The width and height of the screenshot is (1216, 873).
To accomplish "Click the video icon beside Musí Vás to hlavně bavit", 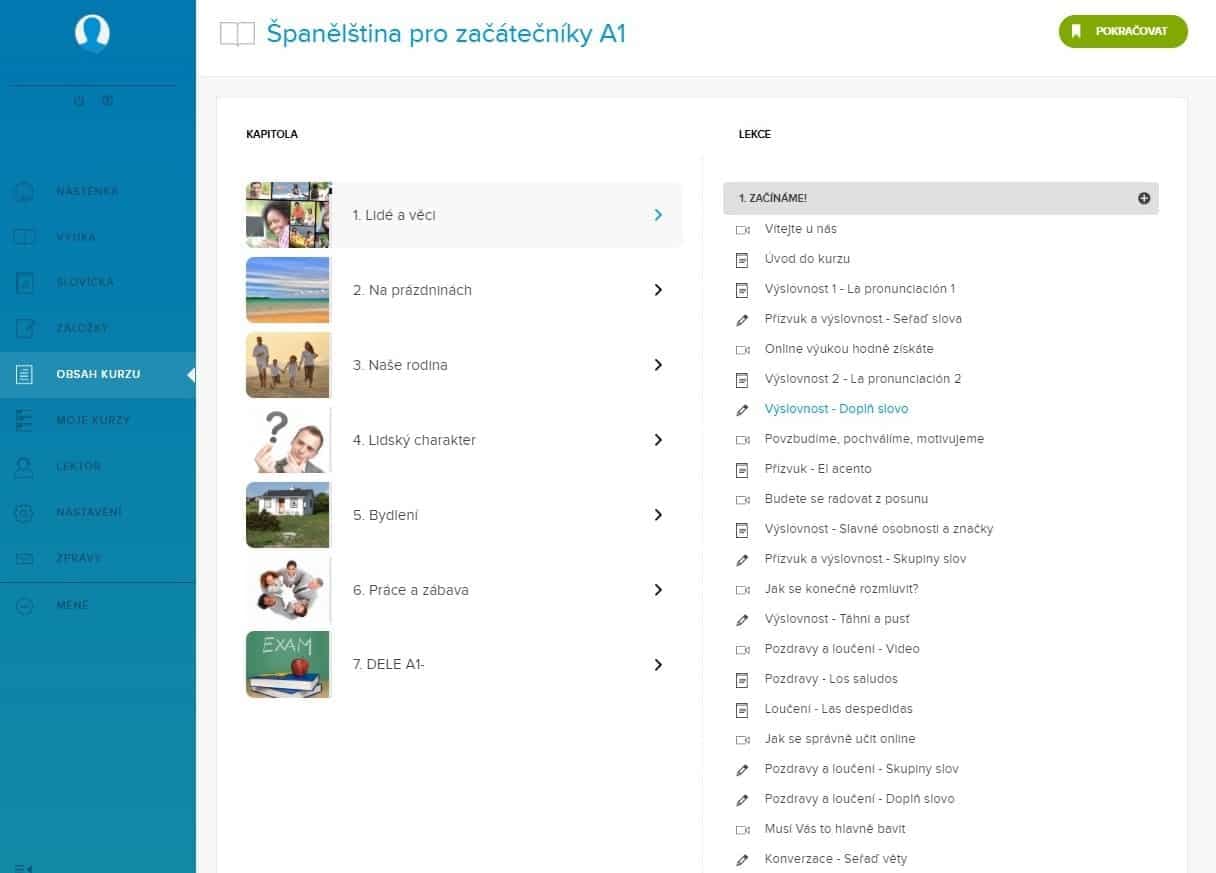I will coord(742,829).
